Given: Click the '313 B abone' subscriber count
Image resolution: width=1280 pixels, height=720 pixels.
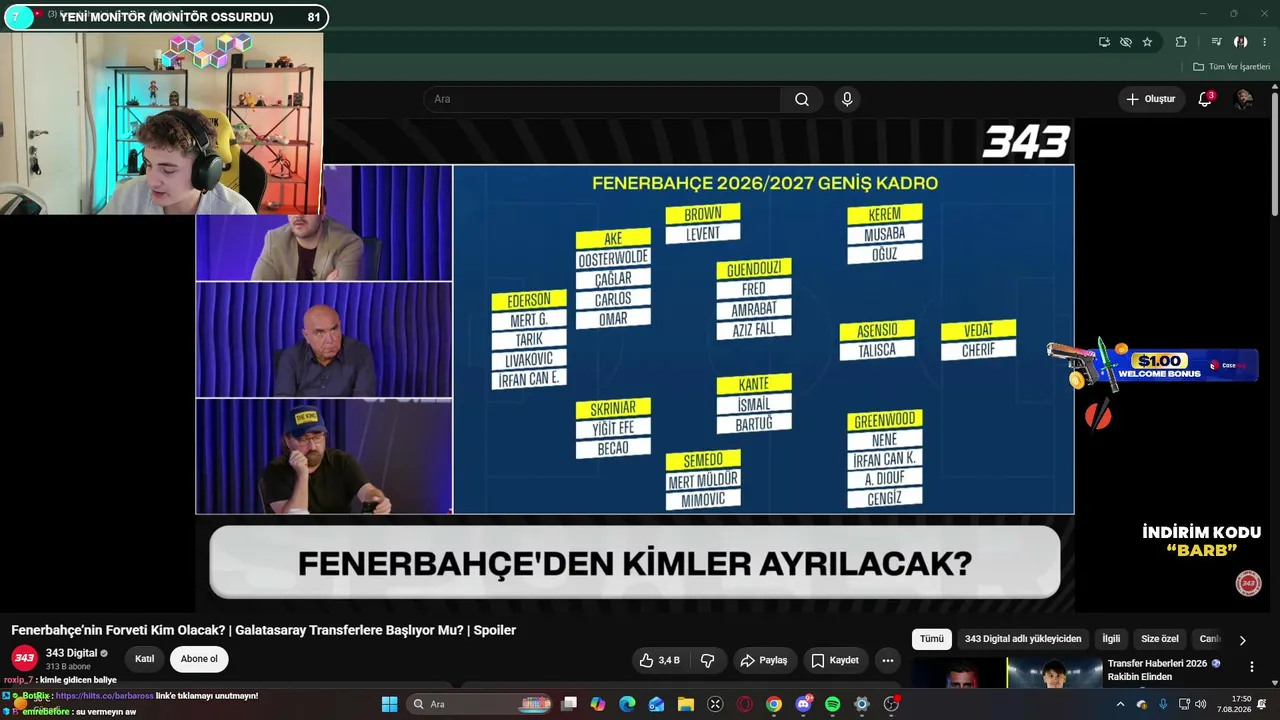Looking at the screenshot, I should [x=68, y=667].
